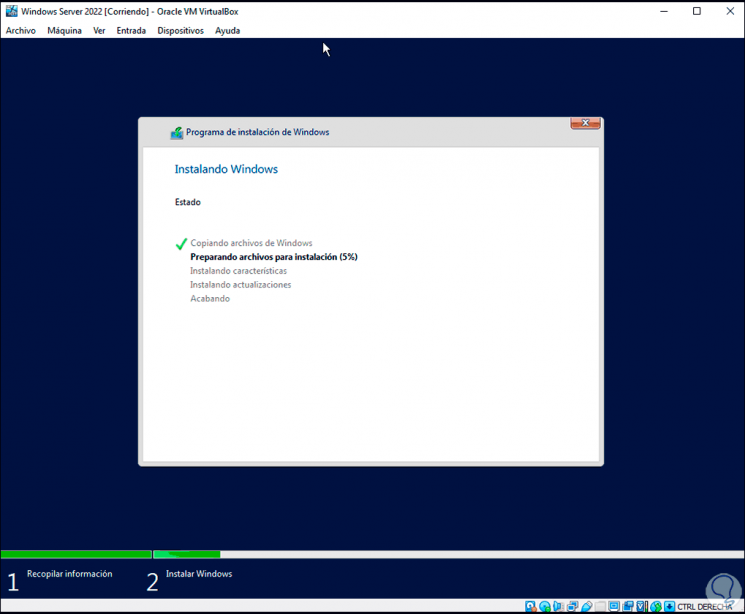This screenshot has width=745, height=614.
Task: Click the CTRL DERECHA host key label
Action: click(x=705, y=607)
